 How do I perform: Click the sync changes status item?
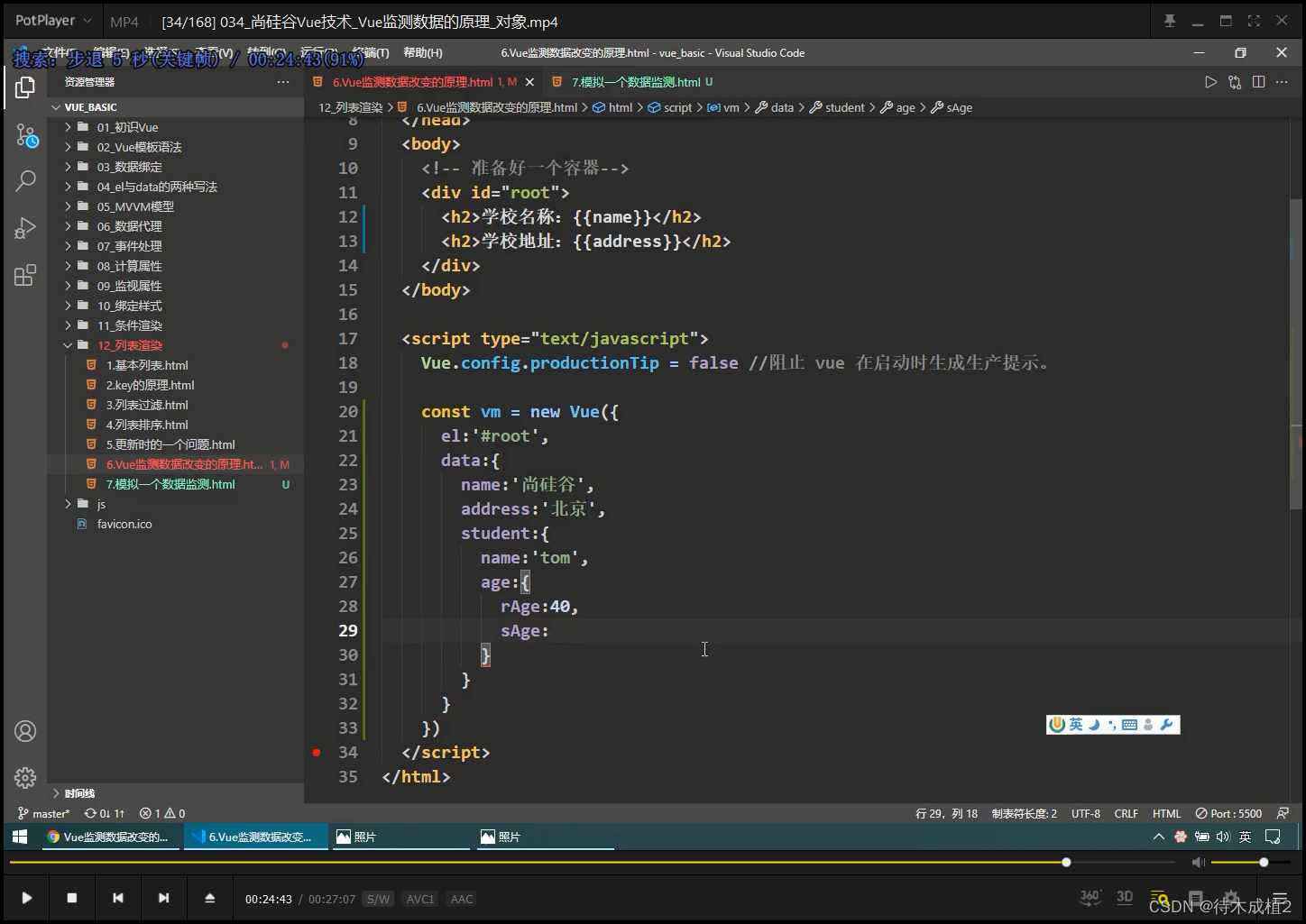coord(105,813)
